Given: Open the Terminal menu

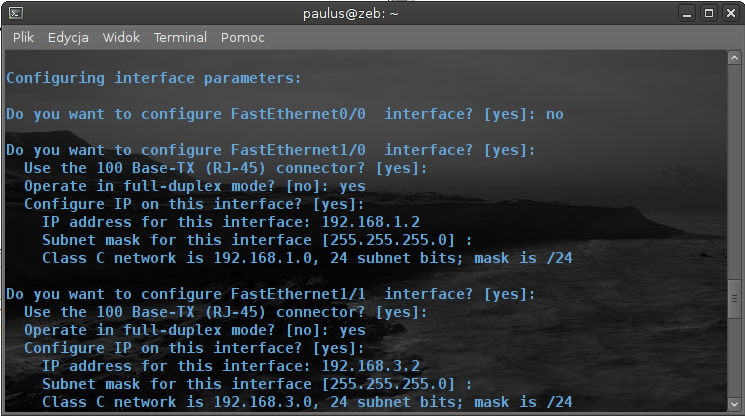Looking at the screenshot, I should [x=180, y=38].
